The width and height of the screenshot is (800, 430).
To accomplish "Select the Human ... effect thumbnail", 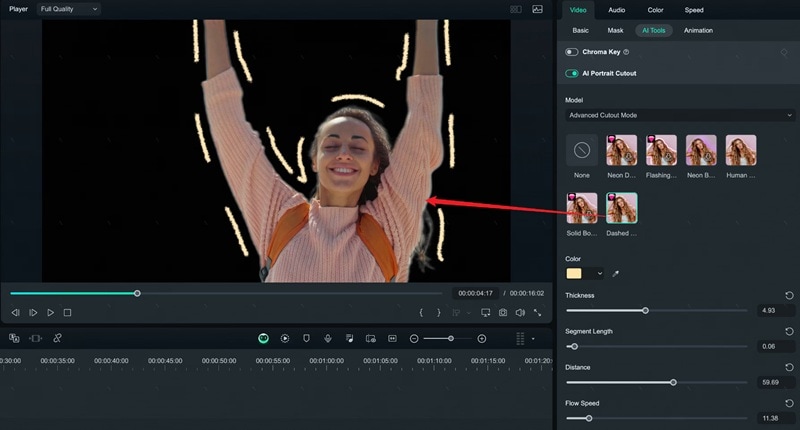I will (741, 150).
